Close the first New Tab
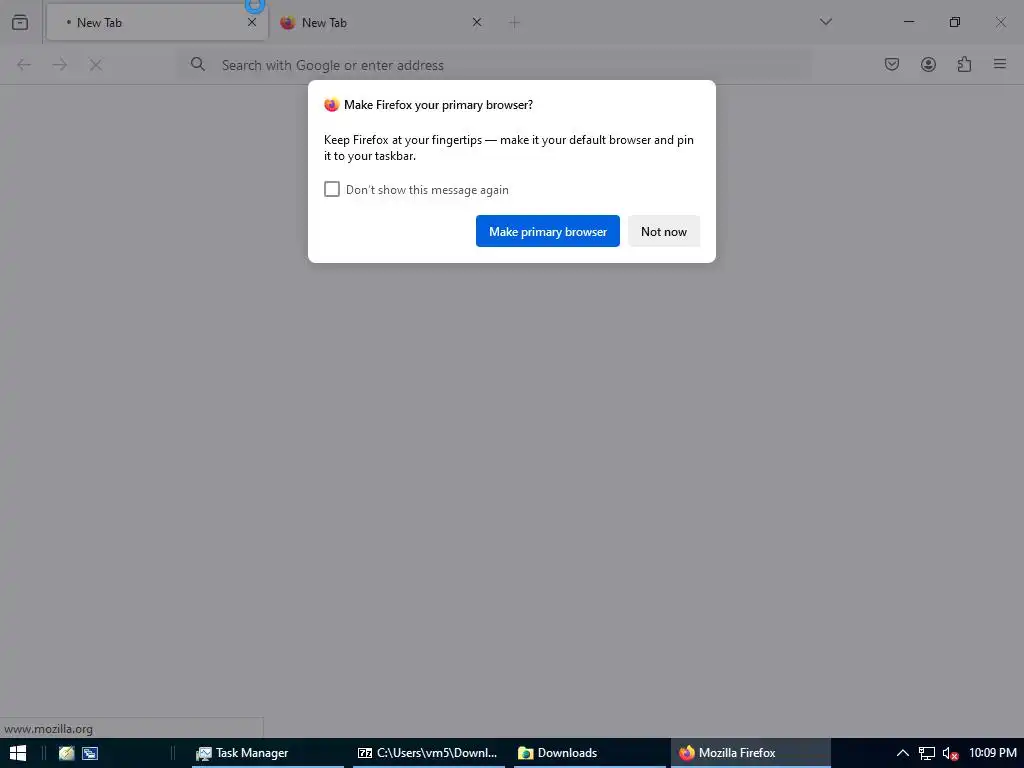 pos(252,22)
